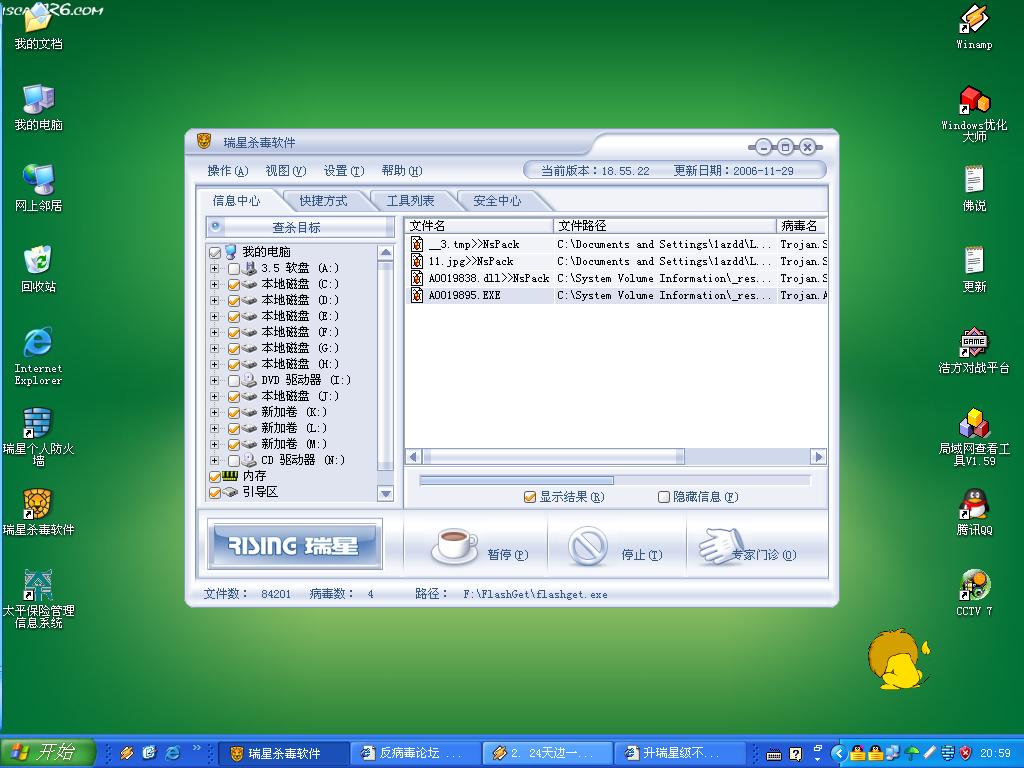Click the virus icon beside 11.jpg>>NsPack

417,261
